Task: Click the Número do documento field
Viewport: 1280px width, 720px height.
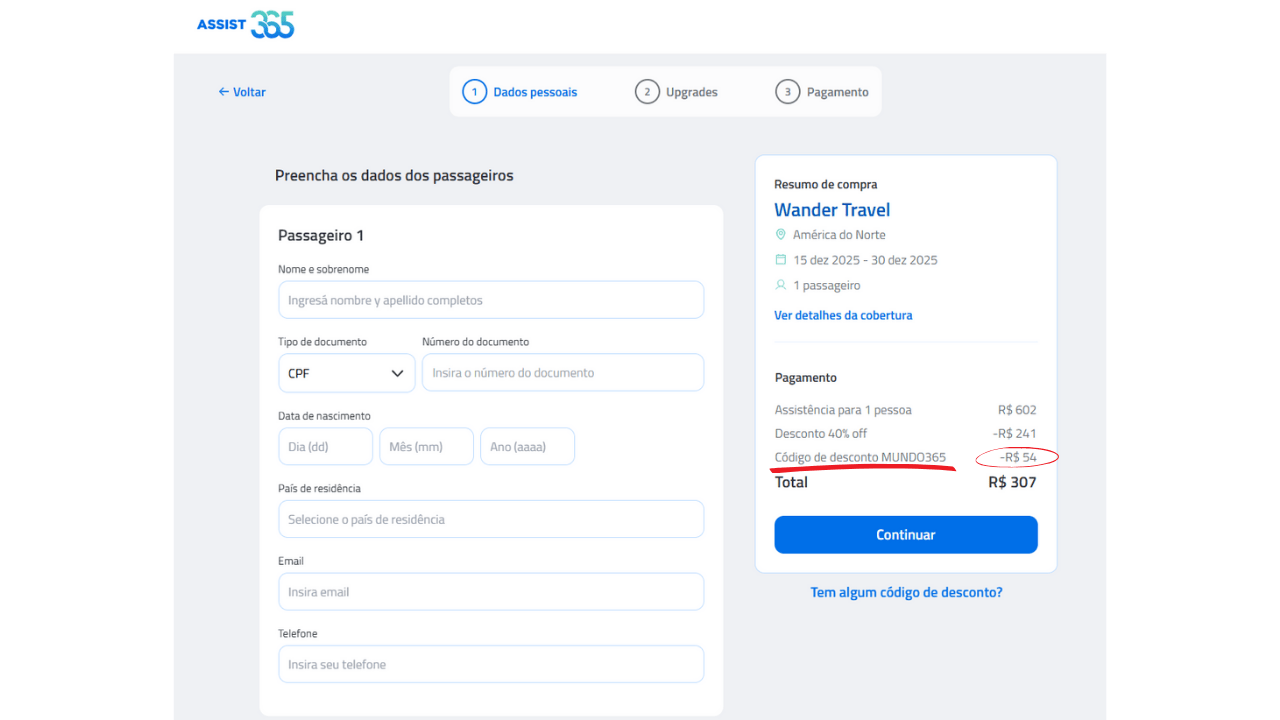Action: (563, 373)
